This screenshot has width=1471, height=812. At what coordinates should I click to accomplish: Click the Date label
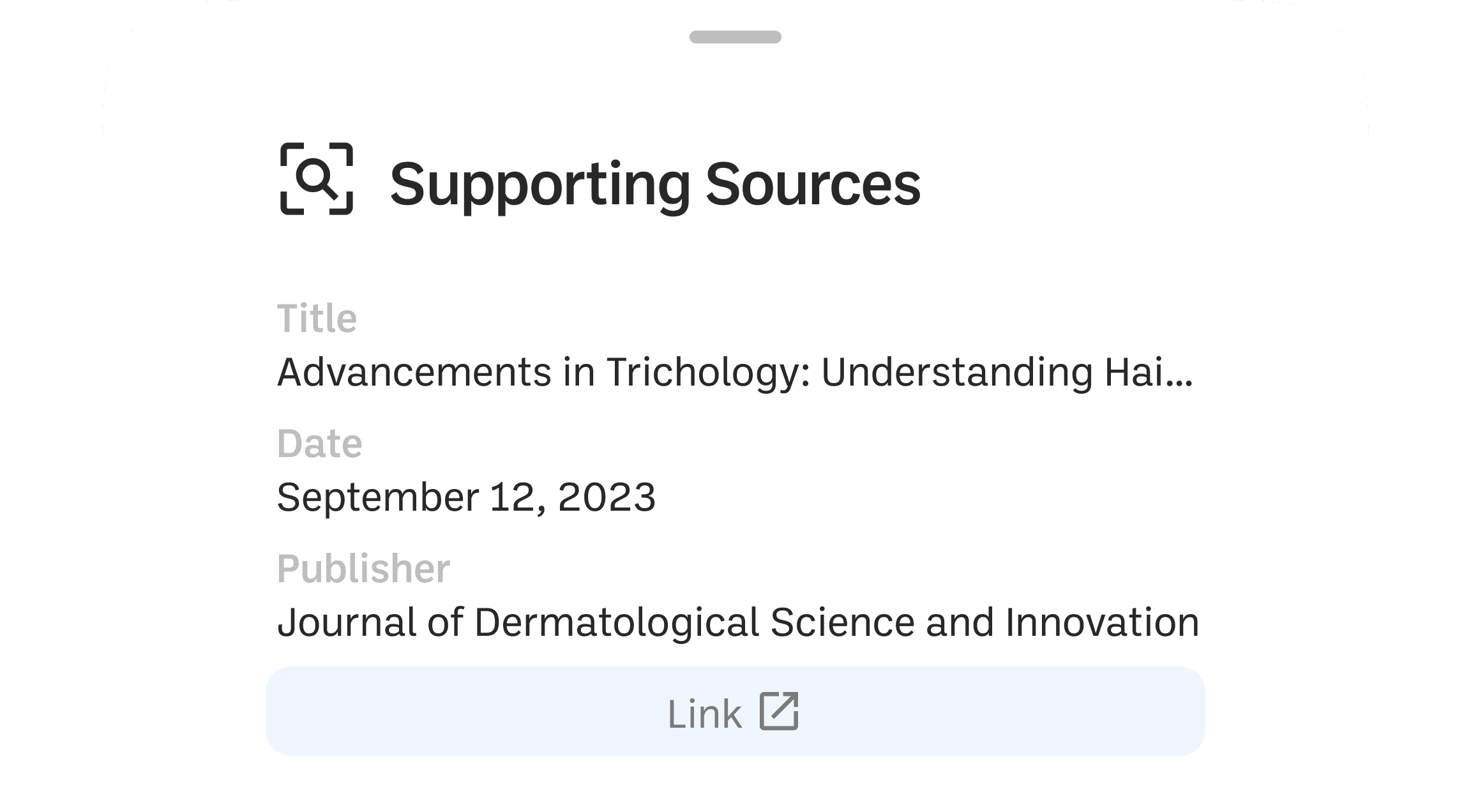(320, 443)
